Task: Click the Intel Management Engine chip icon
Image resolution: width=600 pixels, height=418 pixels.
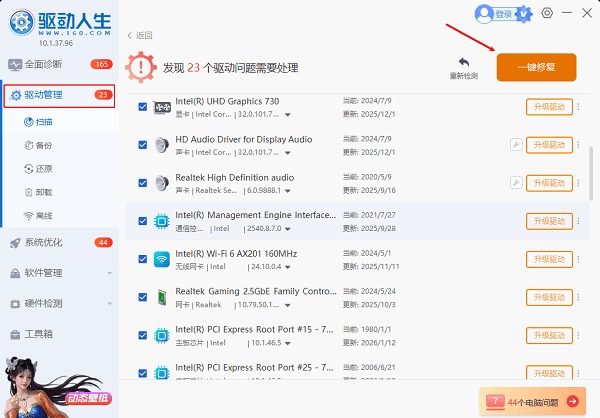Action: 161,221
